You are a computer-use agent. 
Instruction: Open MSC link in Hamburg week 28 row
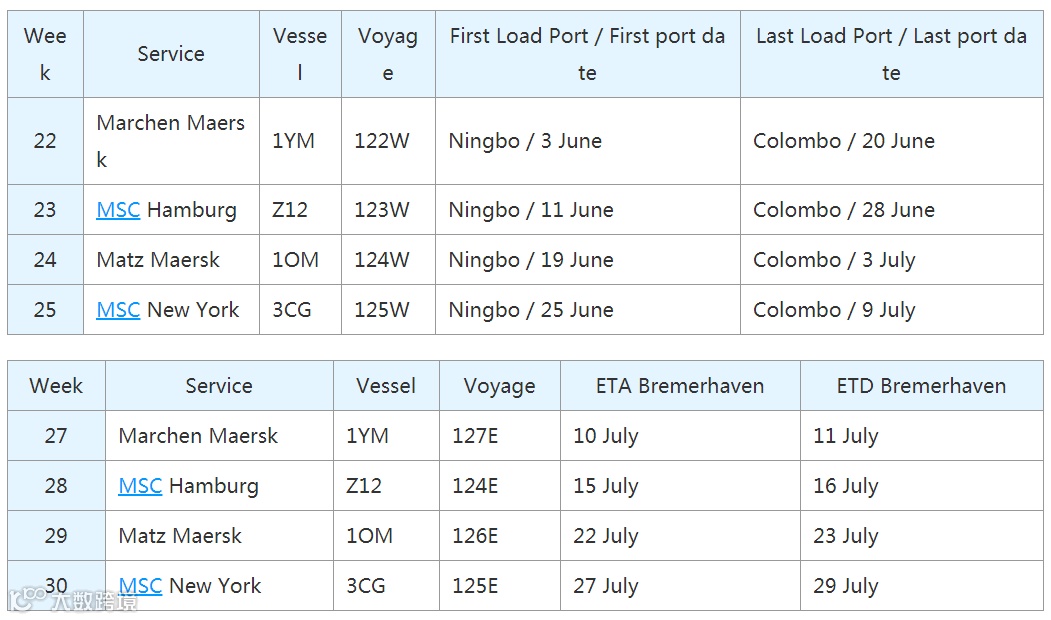click(140, 485)
